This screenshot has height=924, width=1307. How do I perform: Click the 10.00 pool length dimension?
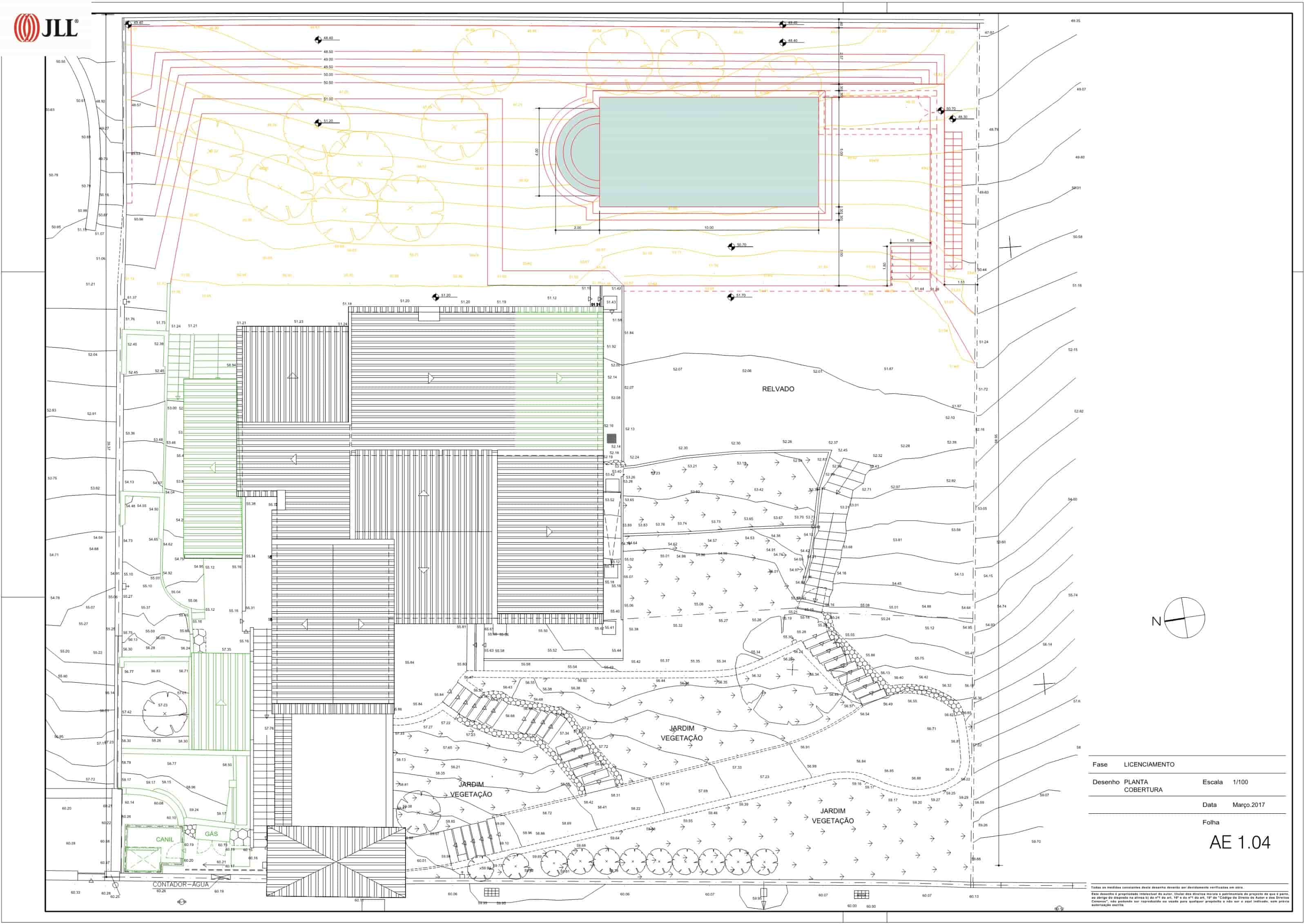pos(709,227)
